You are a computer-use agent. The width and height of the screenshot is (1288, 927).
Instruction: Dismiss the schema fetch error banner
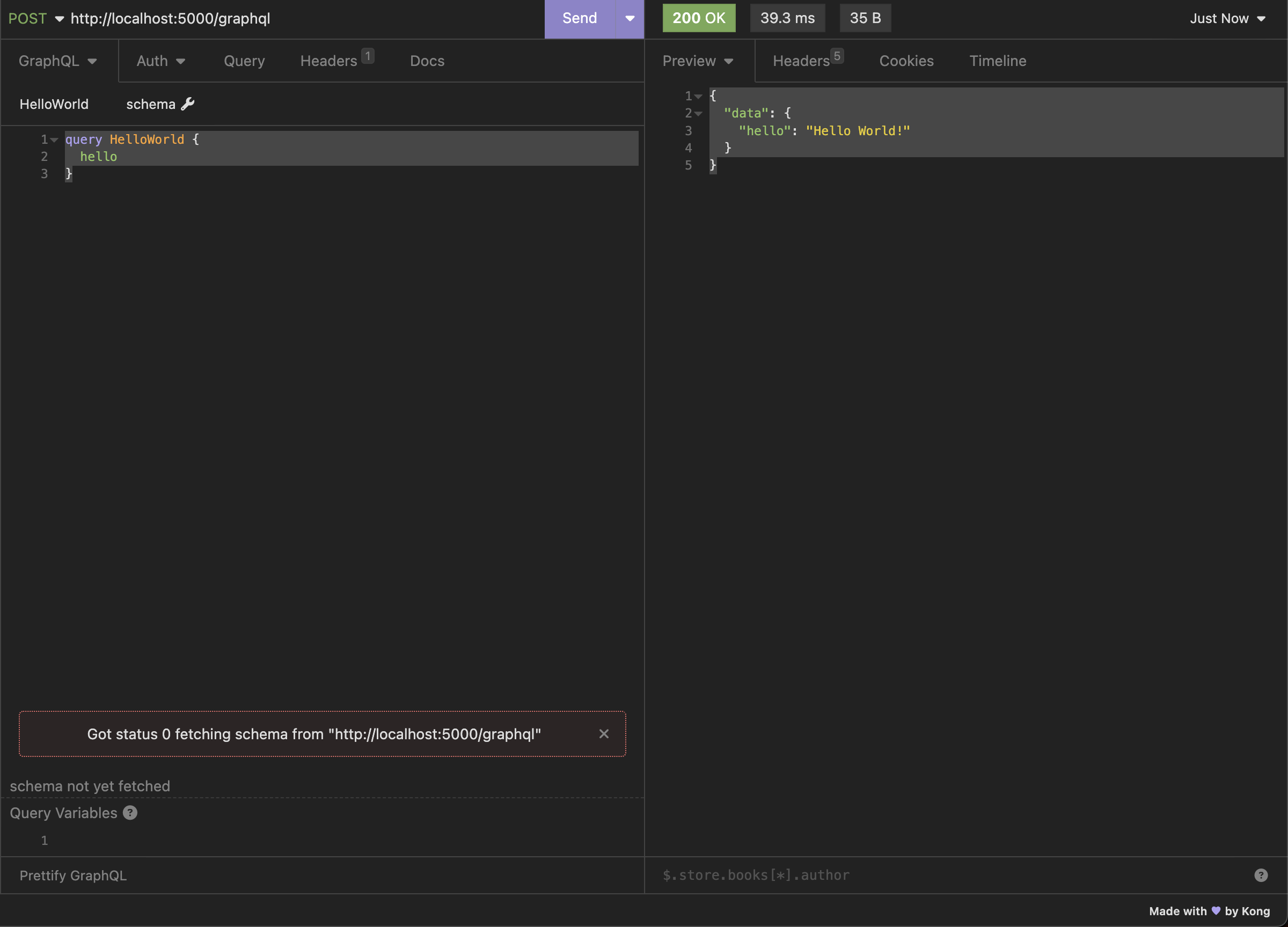click(x=604, y=734)
